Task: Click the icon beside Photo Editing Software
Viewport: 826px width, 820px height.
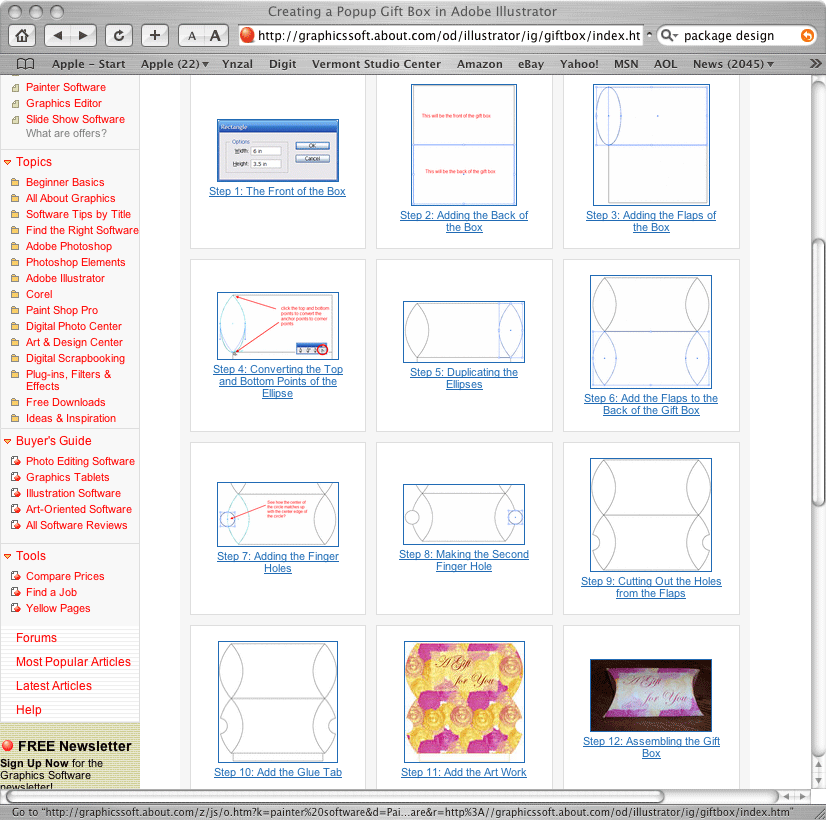Action: coord(16,461)
